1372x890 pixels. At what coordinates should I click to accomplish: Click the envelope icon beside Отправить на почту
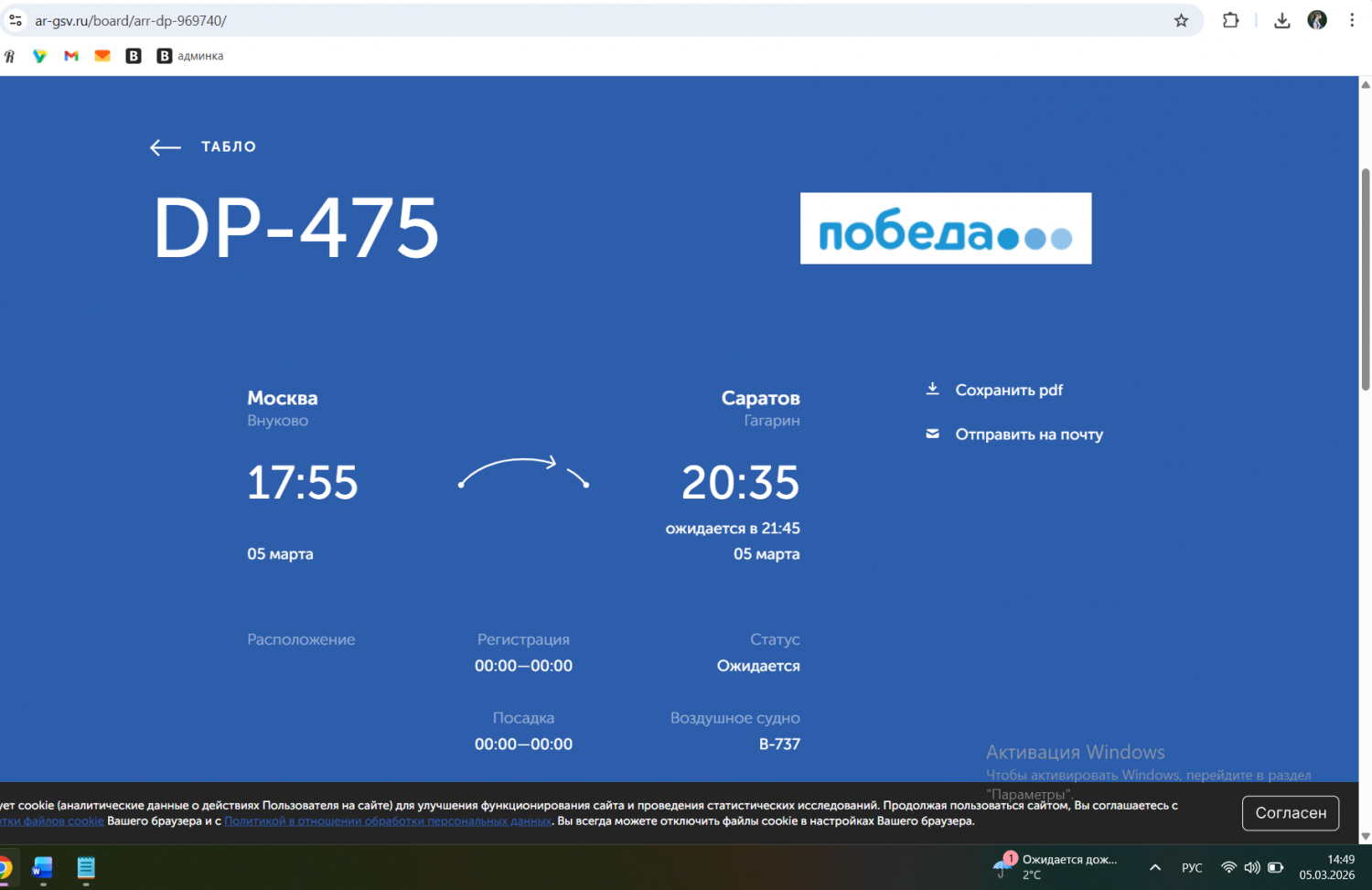tap(932, 434)
